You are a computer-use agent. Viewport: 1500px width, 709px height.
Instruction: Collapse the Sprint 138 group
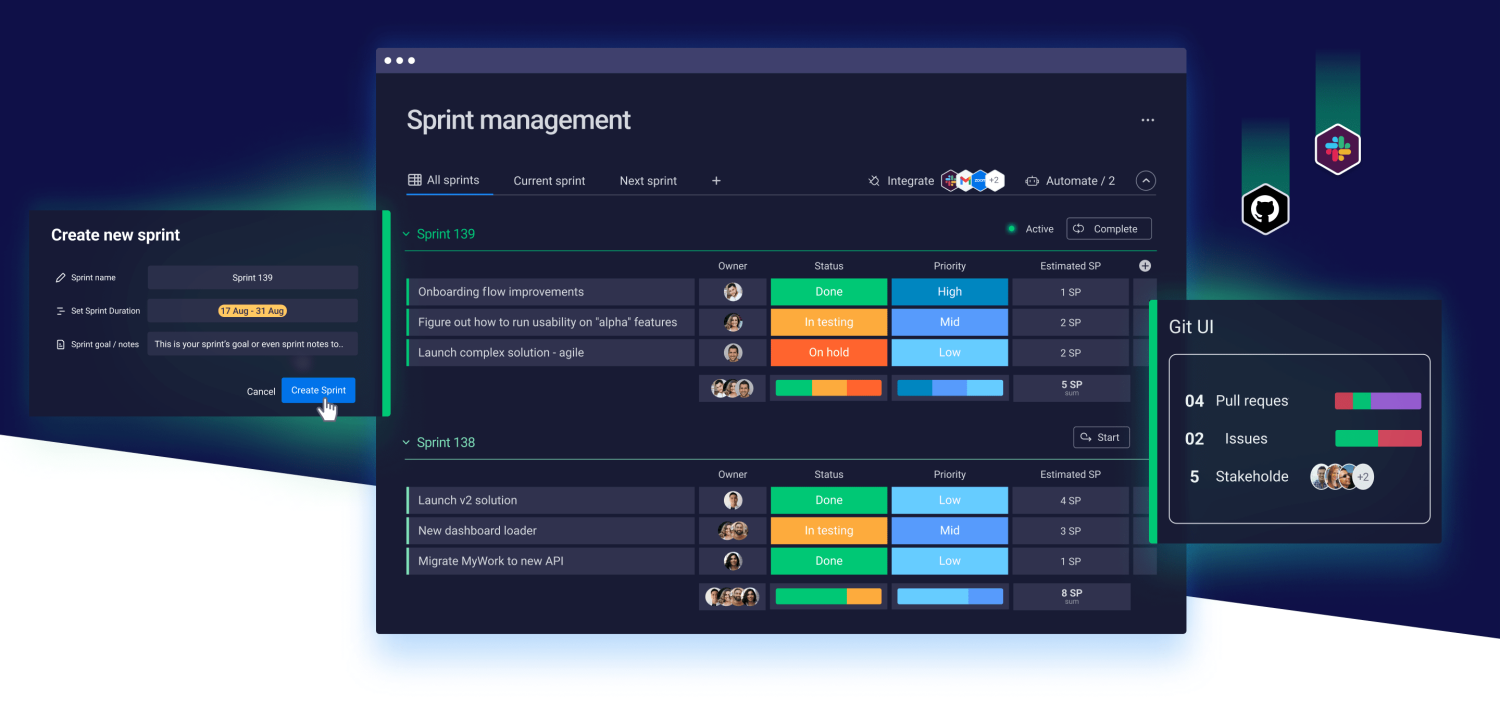(406, 442)
